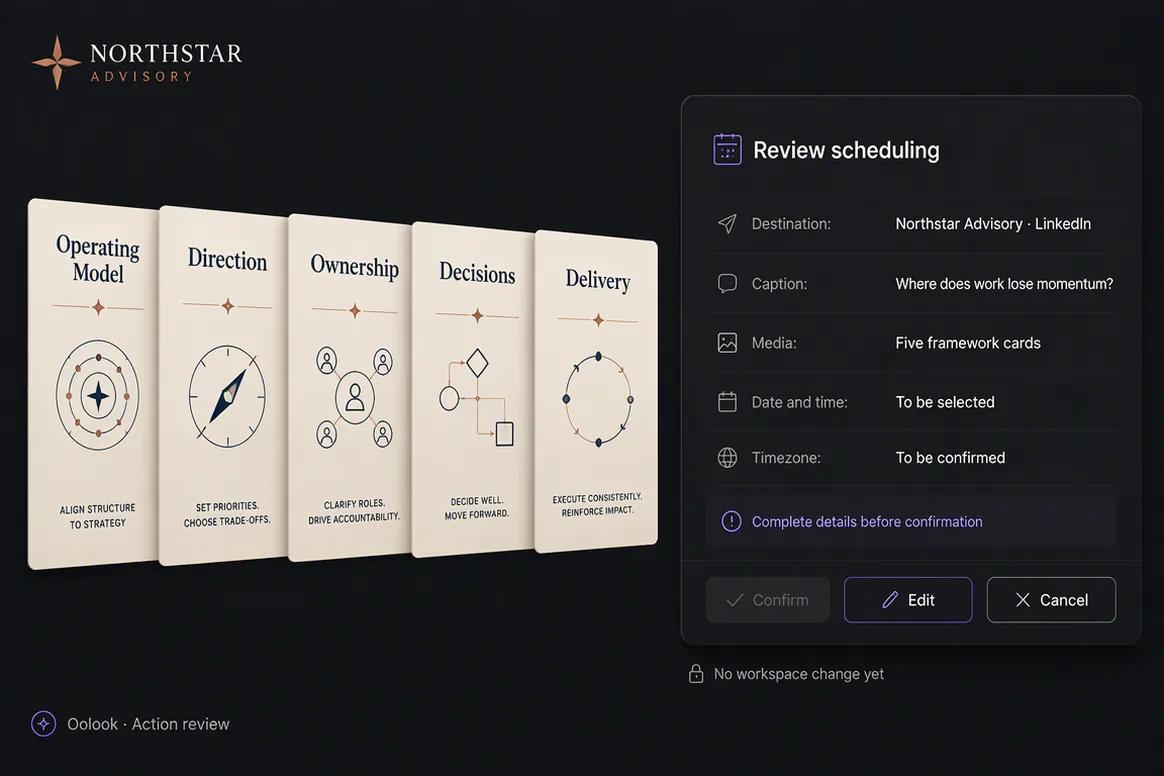
Task: Click the Decisions flowchart icon
Action: pyautogui.click(x=477, y=397)
